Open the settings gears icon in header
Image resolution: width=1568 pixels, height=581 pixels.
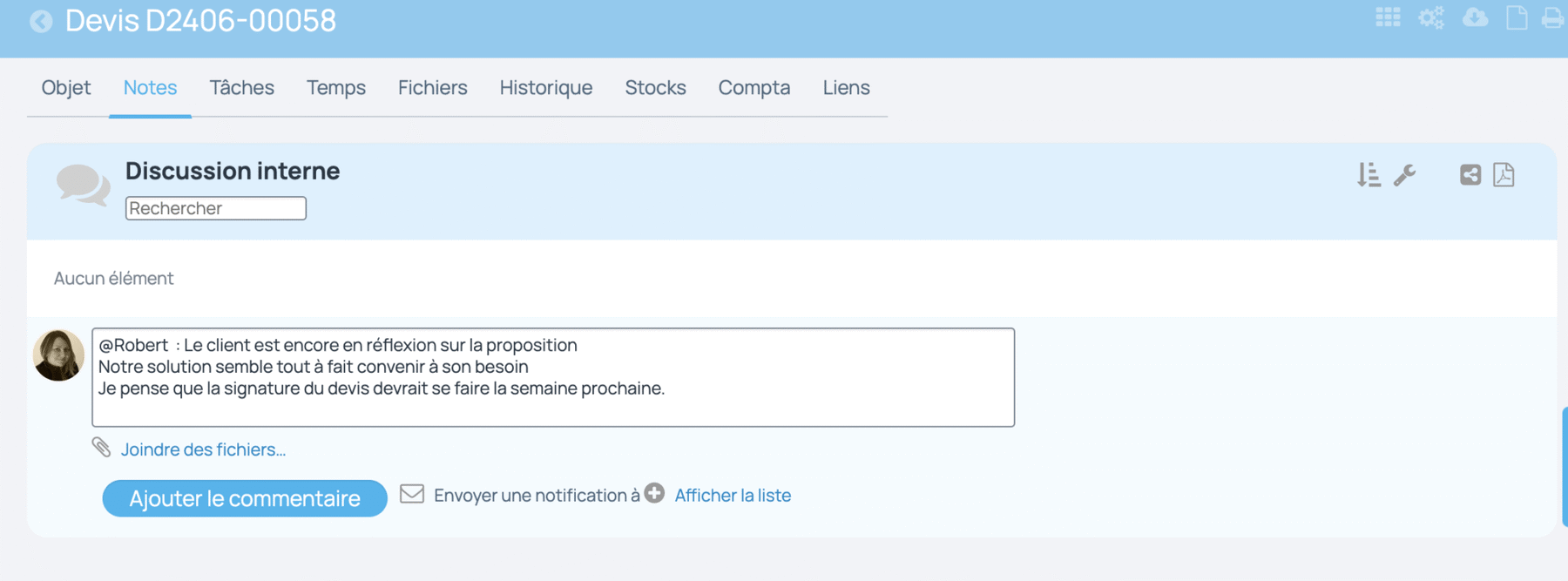[1431, 18]
